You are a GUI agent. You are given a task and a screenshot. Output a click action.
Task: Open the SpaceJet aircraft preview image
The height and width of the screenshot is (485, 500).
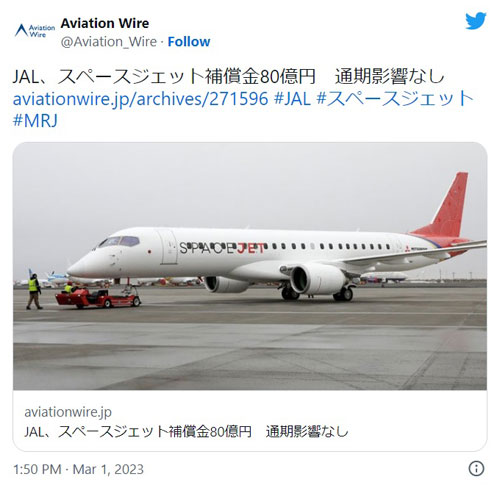[250, 266]
